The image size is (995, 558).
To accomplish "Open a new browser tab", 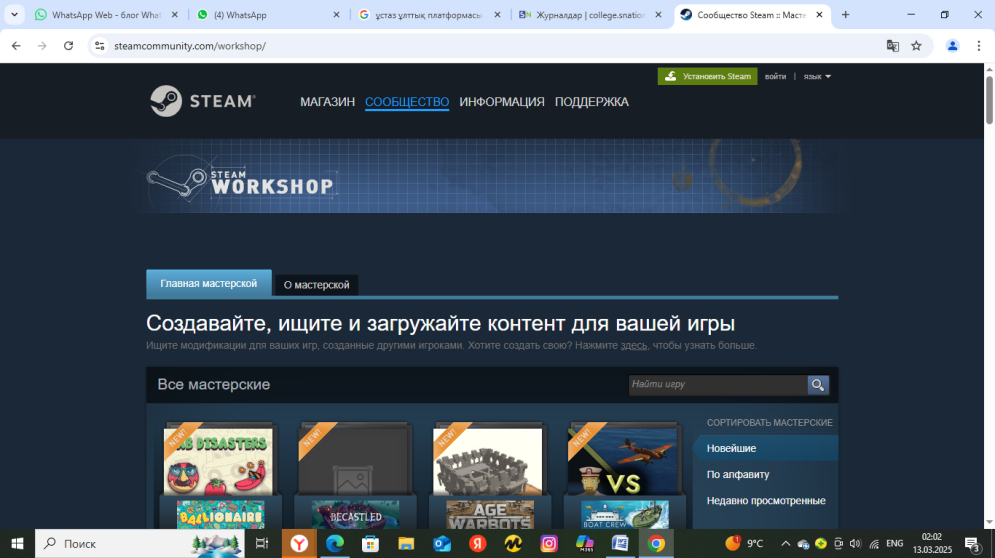I will pos(845,15).
